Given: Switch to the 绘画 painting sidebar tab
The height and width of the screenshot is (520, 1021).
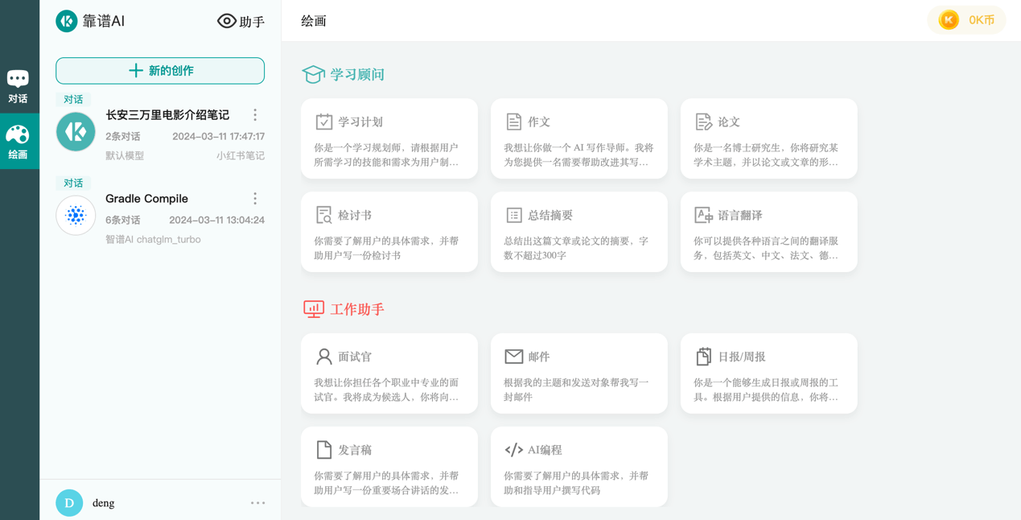Looking at the screenshot, I should pos(18,141).
